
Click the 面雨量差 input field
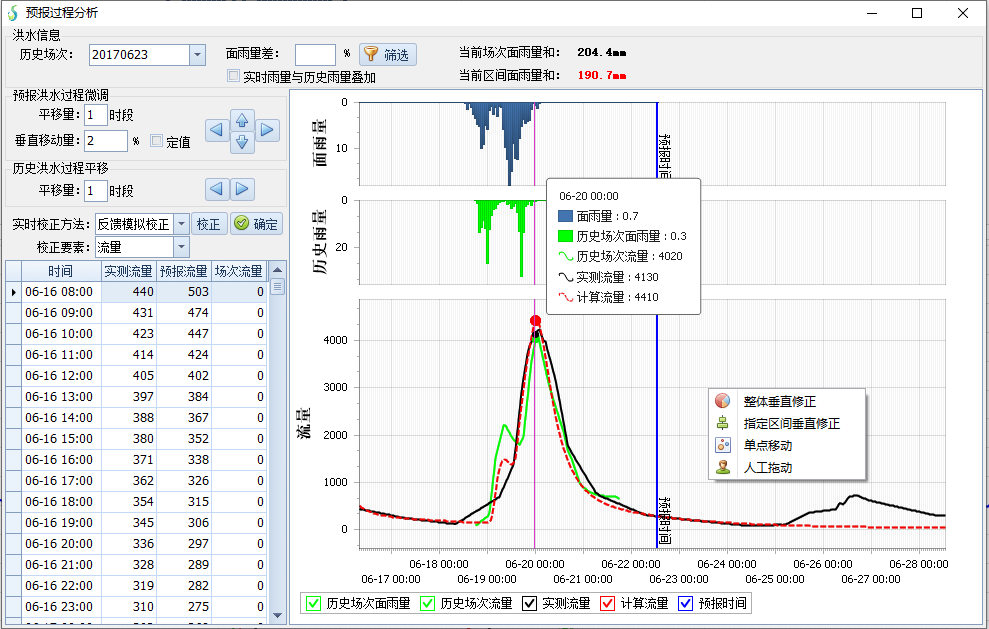pos(315,55)
